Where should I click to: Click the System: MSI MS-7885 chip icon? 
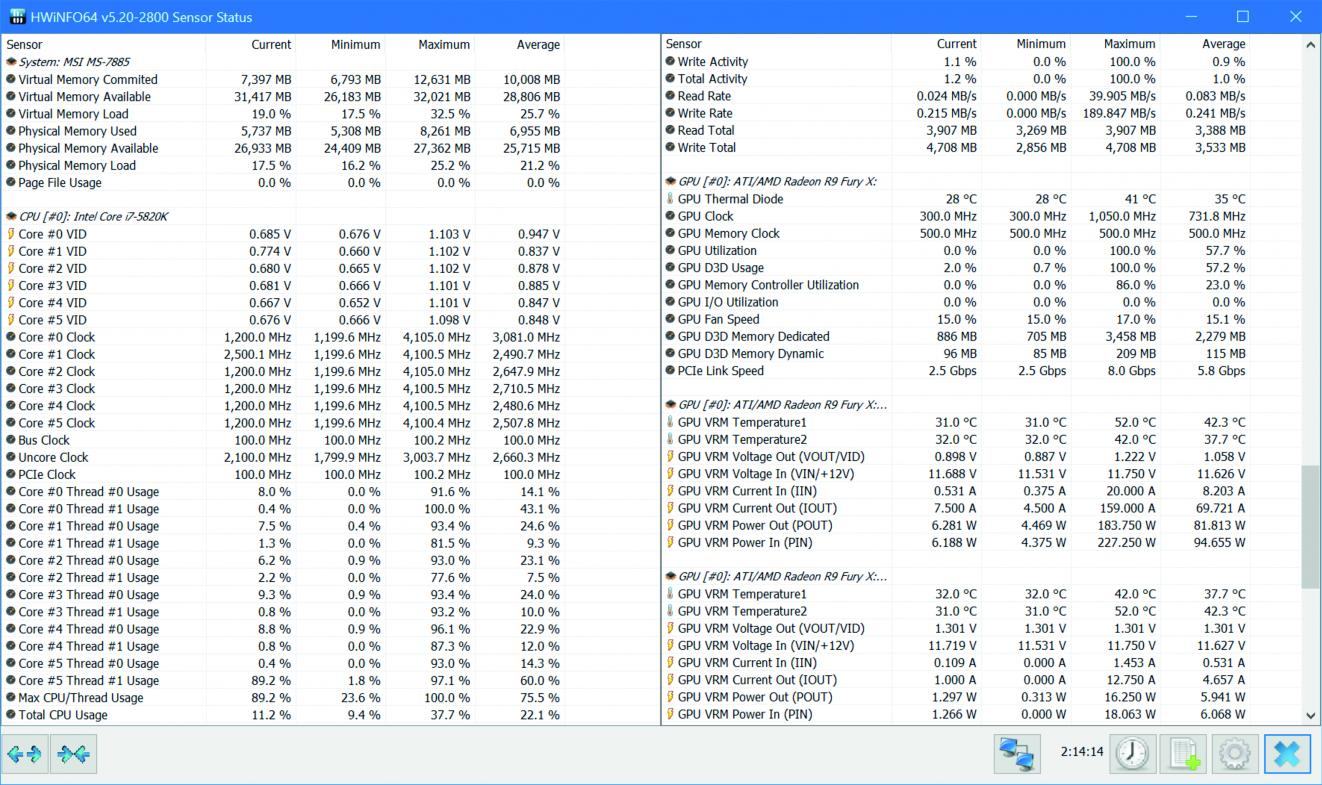(11, 62)
